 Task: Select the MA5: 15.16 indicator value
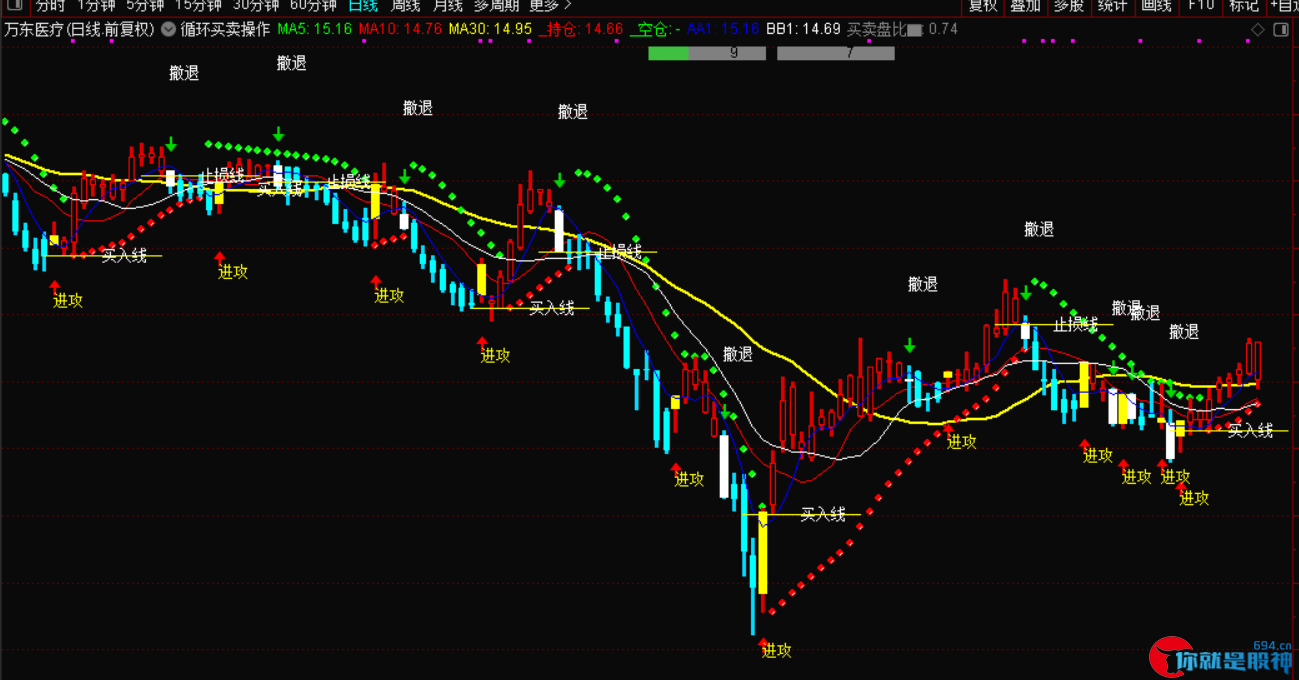coord(315,29)
